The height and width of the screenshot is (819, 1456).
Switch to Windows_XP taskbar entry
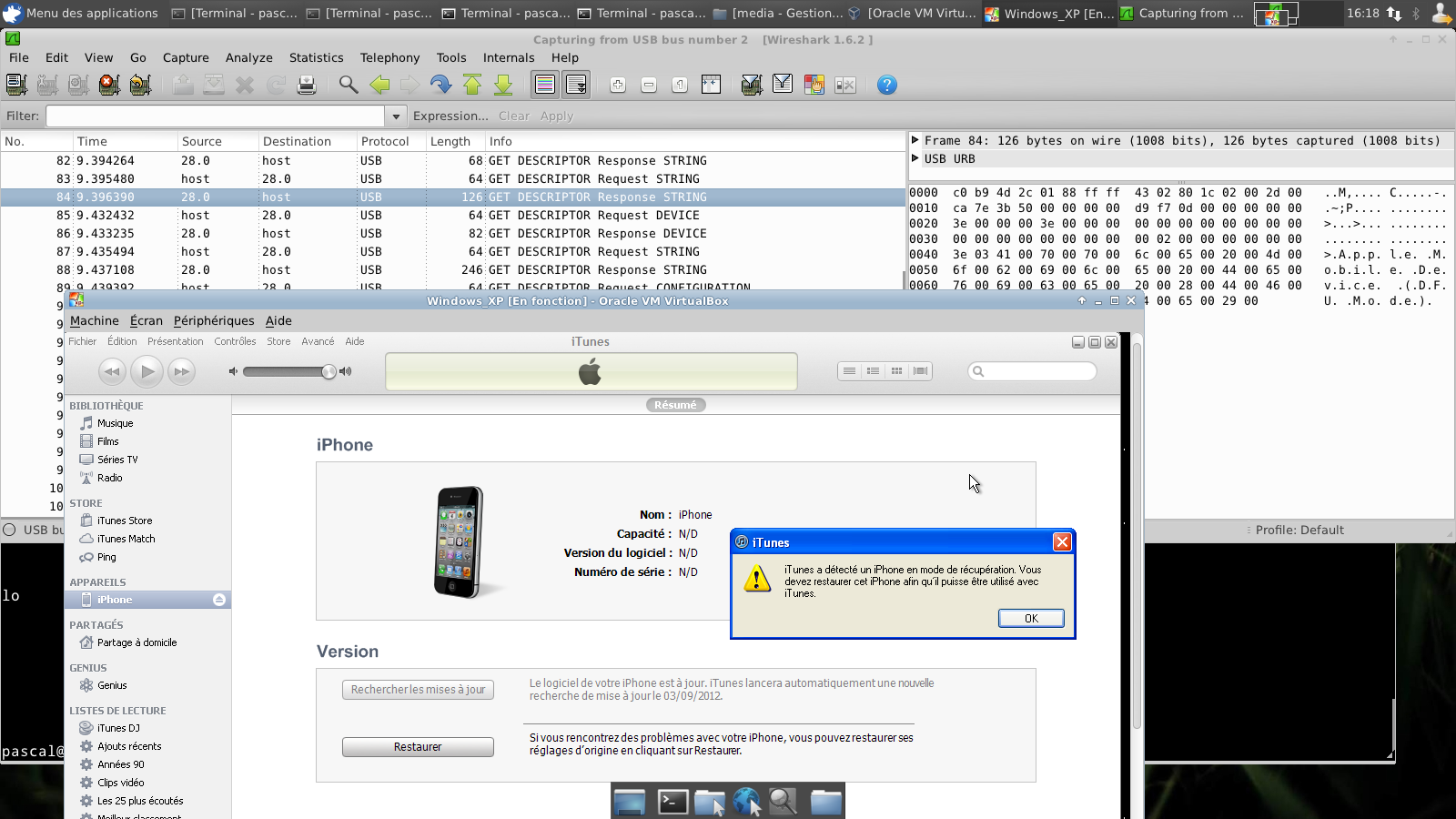click(x=1048, y=14)
